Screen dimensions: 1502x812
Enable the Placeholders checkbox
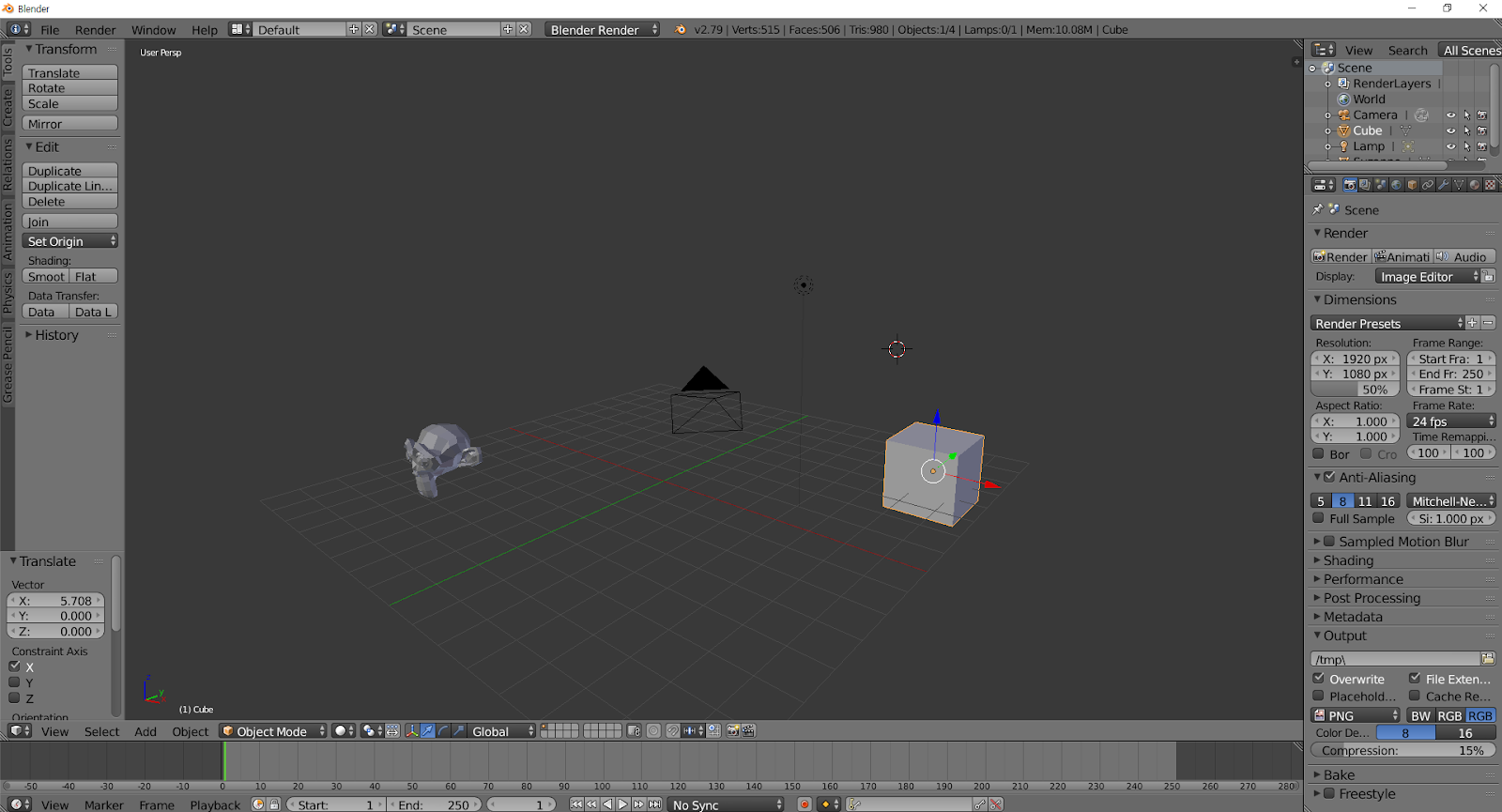coord(1318,696)
